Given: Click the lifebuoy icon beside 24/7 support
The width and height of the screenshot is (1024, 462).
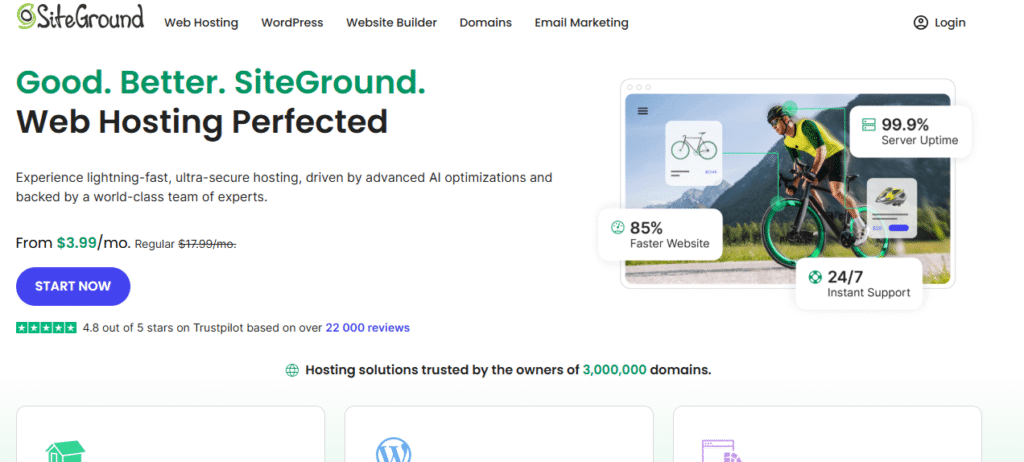Looking at the screenshot, I should (x=815, y=277).
